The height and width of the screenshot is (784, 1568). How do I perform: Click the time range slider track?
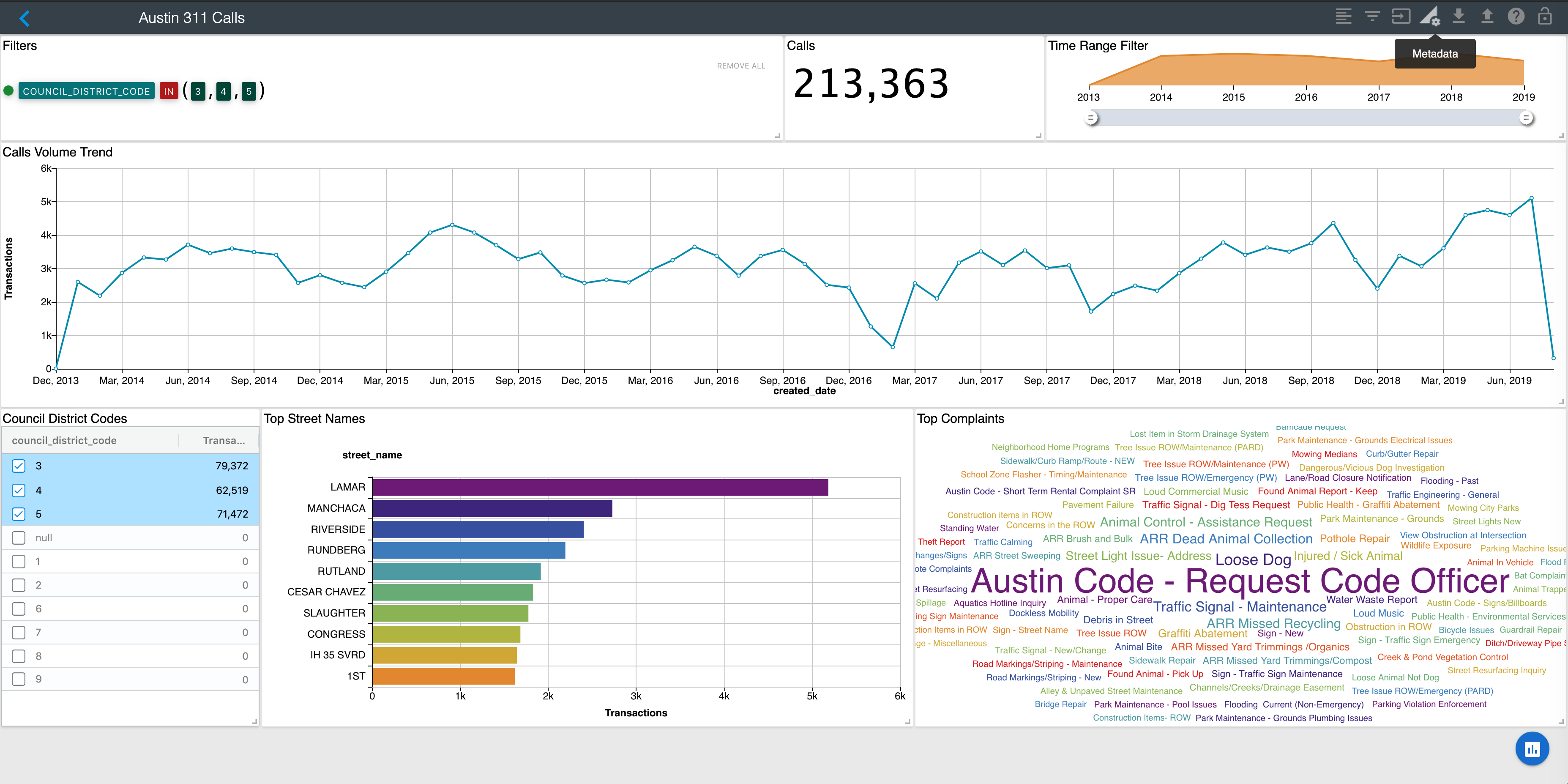(1308, 118)
